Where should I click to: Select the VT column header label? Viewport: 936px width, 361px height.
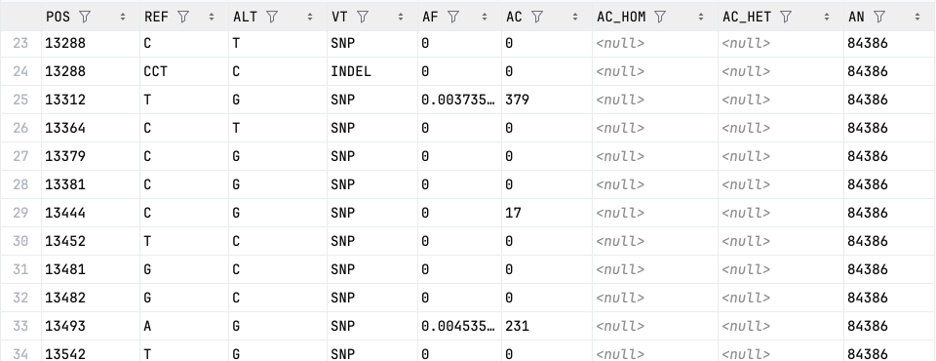(340, 17)
